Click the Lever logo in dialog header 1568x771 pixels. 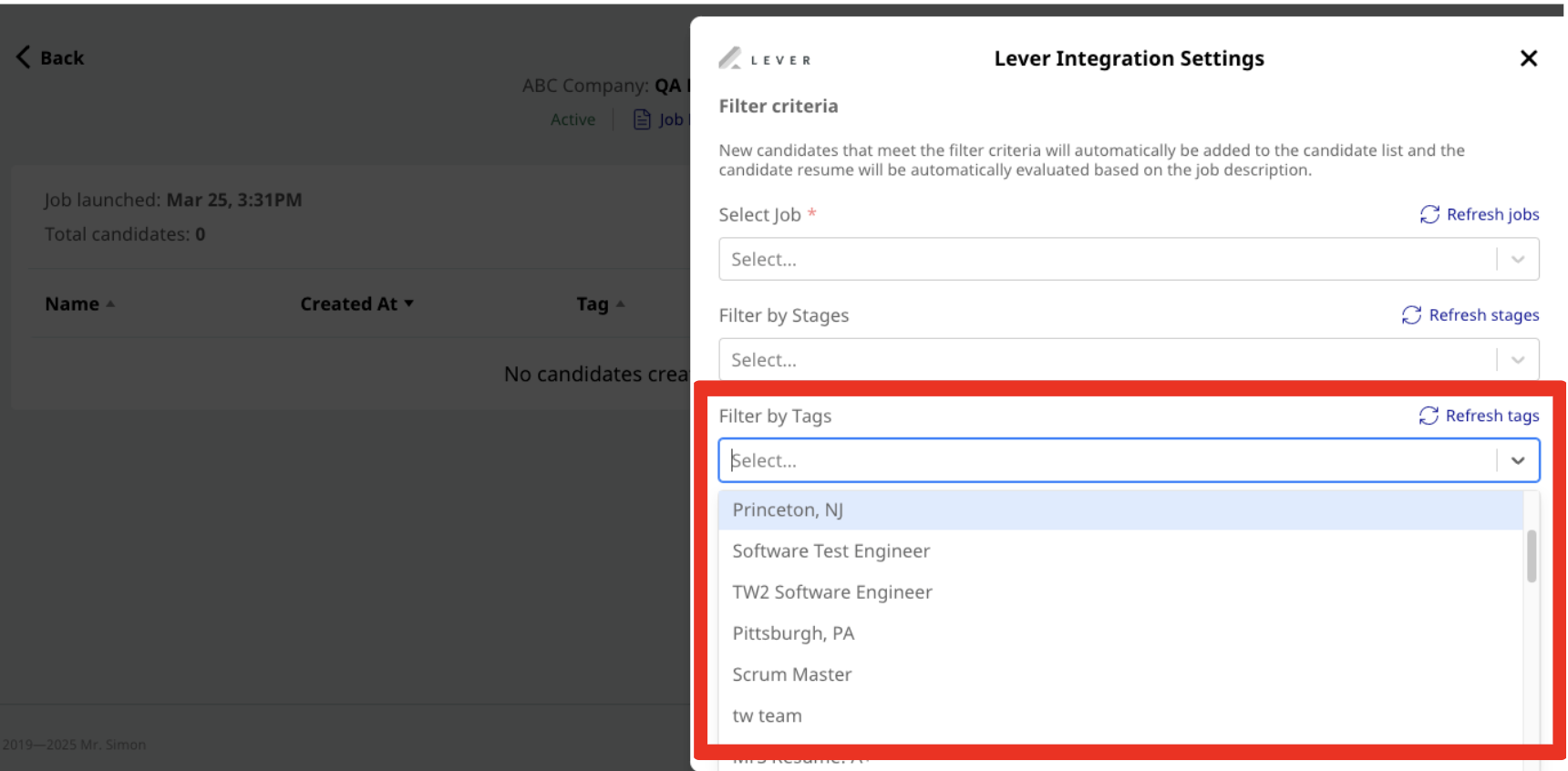(765, 59)
